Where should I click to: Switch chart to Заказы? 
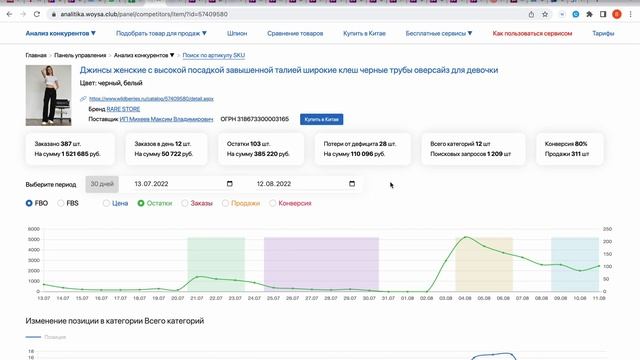[184, 203]
